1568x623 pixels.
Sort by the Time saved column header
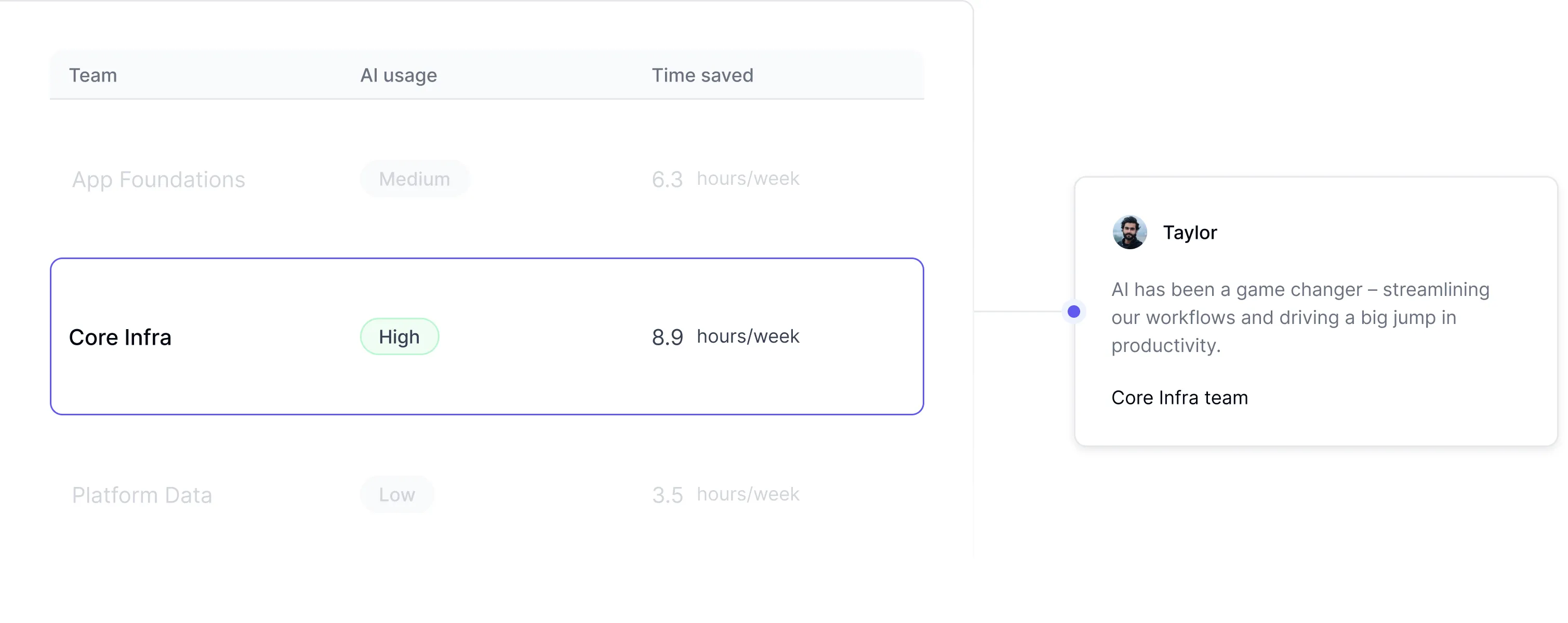pos(702,75)
